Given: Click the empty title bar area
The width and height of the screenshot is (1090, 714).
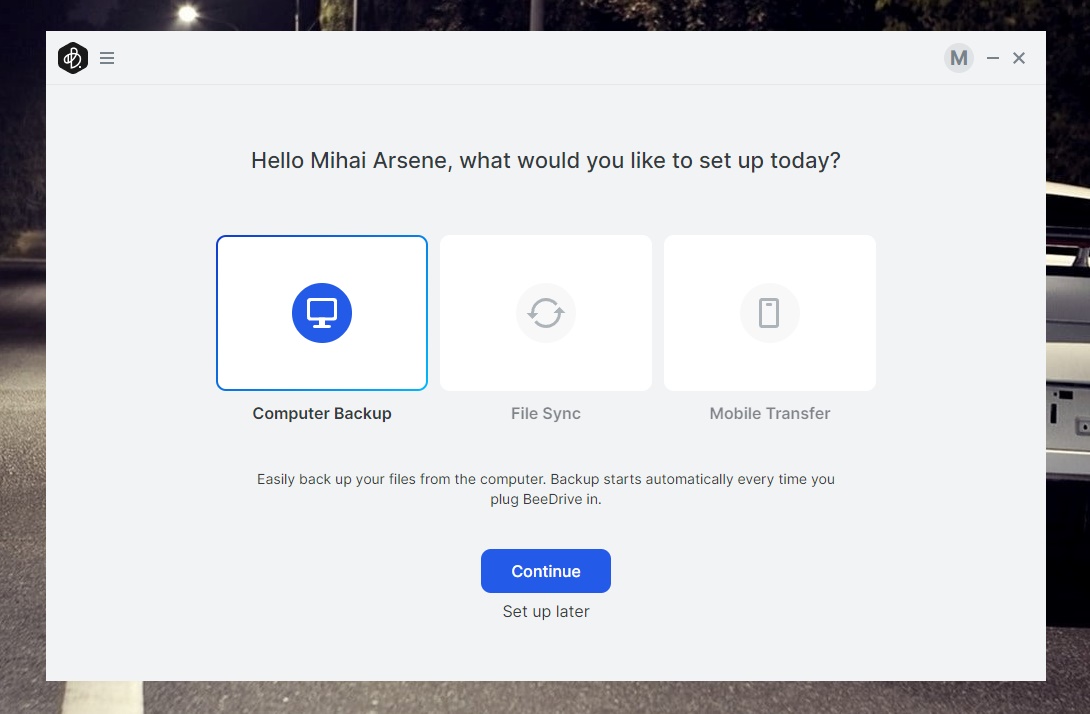Looking at the screenshot, I should click(500, 58).
